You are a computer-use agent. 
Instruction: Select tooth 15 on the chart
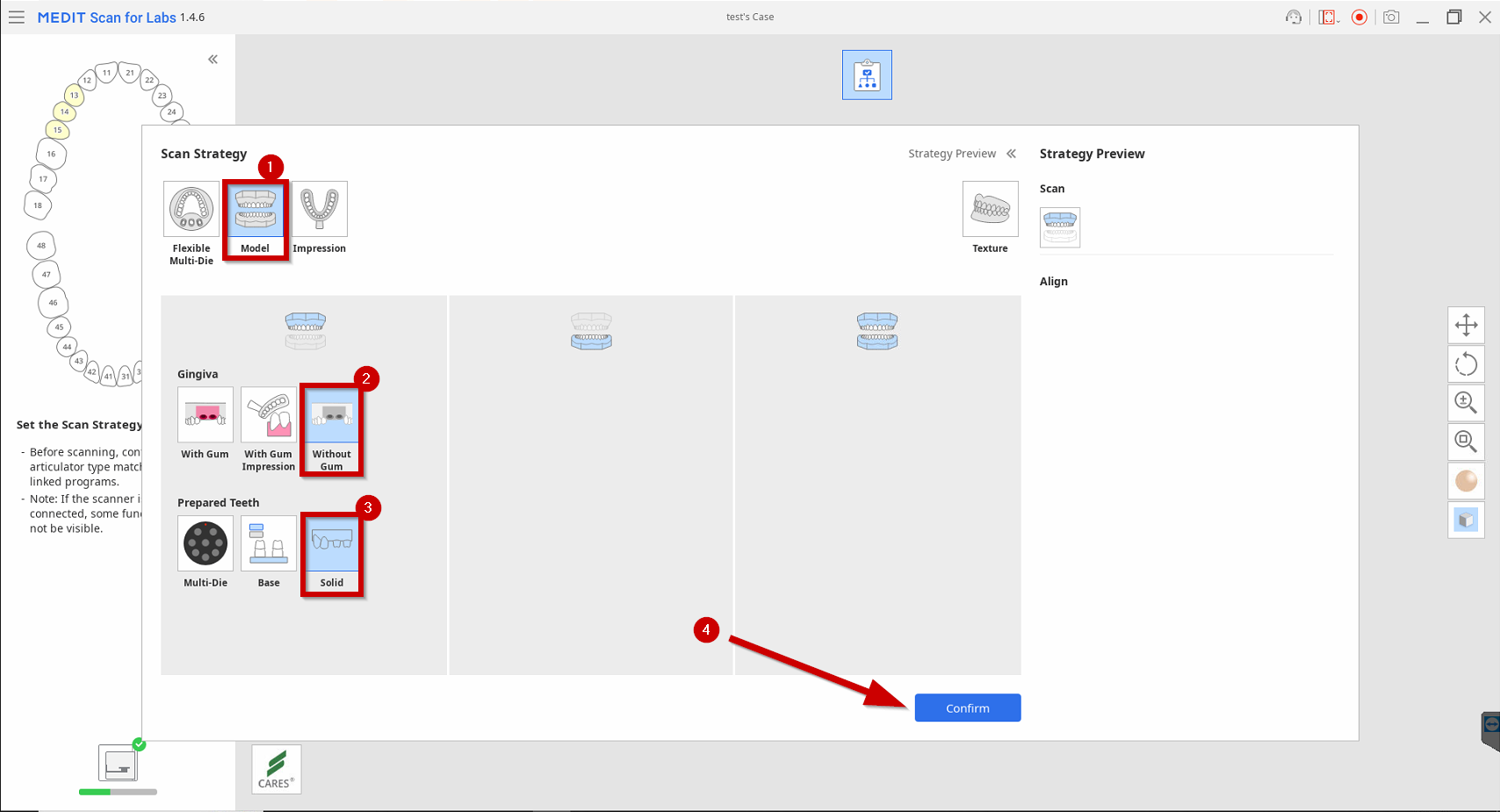[57, 130]
